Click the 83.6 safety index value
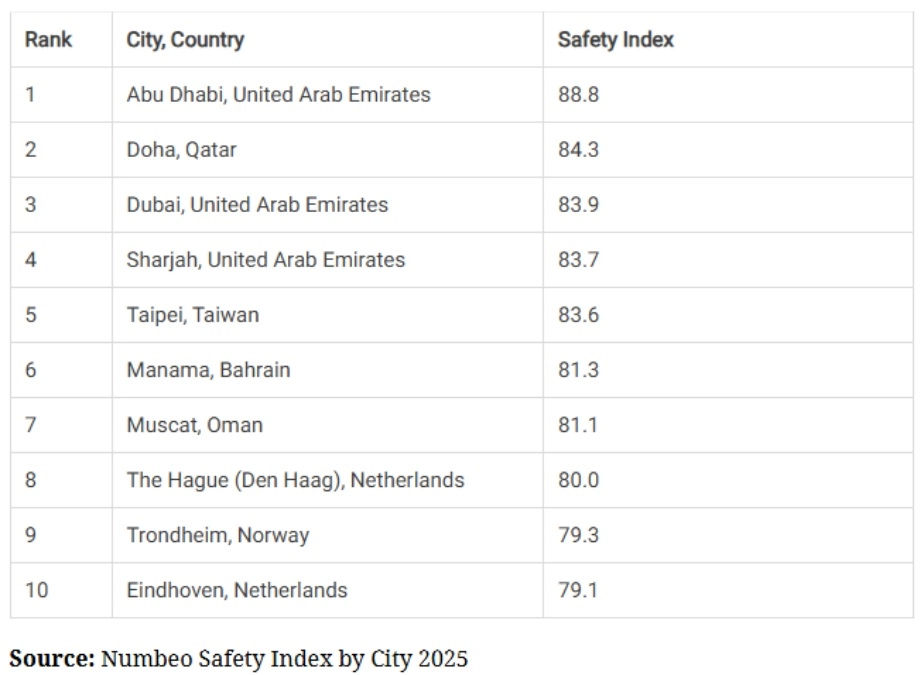The height and width of the screenshot is (675, 924). click(x=578, y=315)
